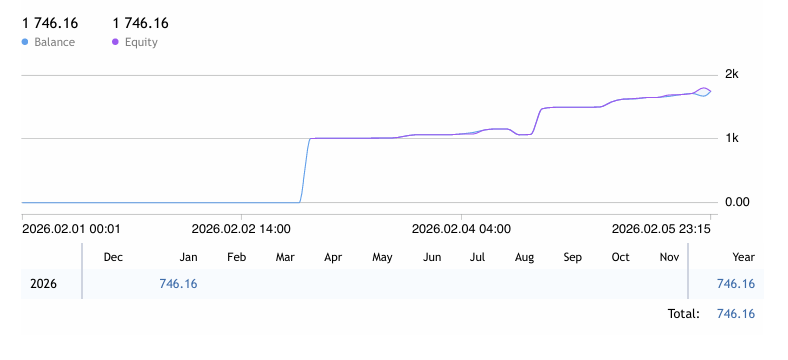Click the blue Balance legend dot
The width and height of the screenshot is (788, 360).
tap(25, 42)
